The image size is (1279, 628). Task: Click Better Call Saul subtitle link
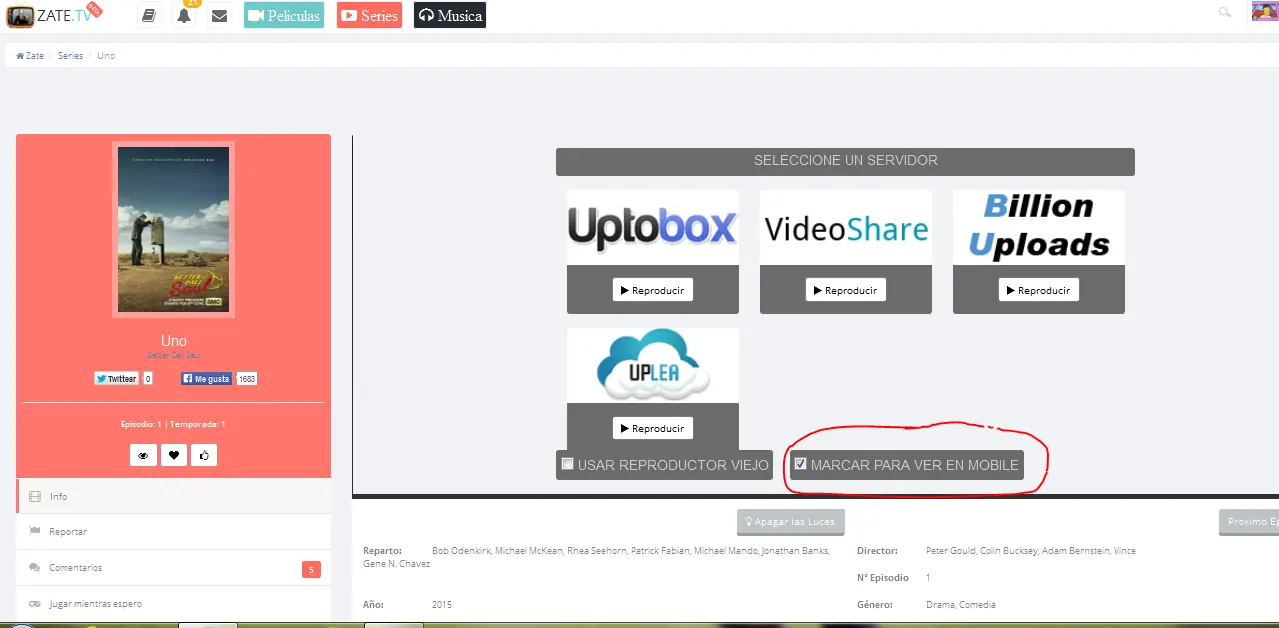point(174,355)
